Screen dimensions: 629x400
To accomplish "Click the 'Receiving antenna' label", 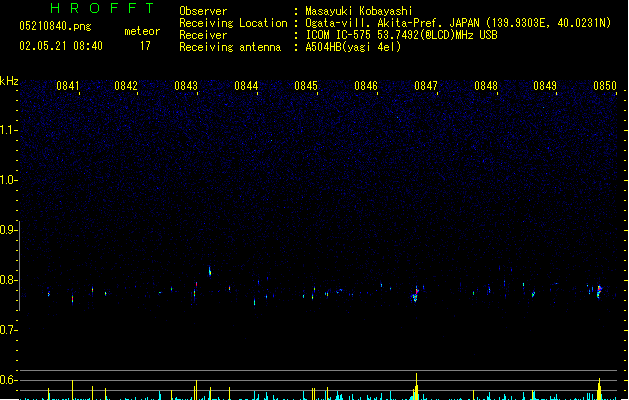I will [x=230, y=47].
